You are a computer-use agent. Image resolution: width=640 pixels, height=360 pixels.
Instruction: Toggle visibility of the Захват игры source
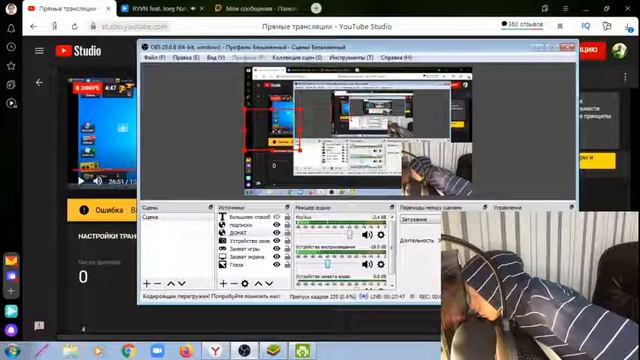click(x=277, y=249)
